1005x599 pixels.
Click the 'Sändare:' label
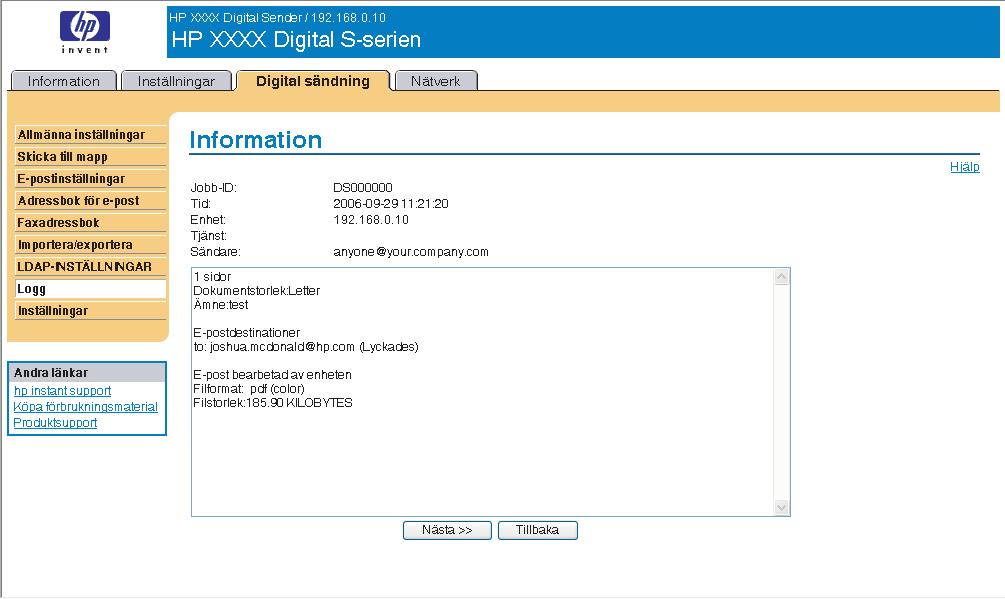(215, 252)
